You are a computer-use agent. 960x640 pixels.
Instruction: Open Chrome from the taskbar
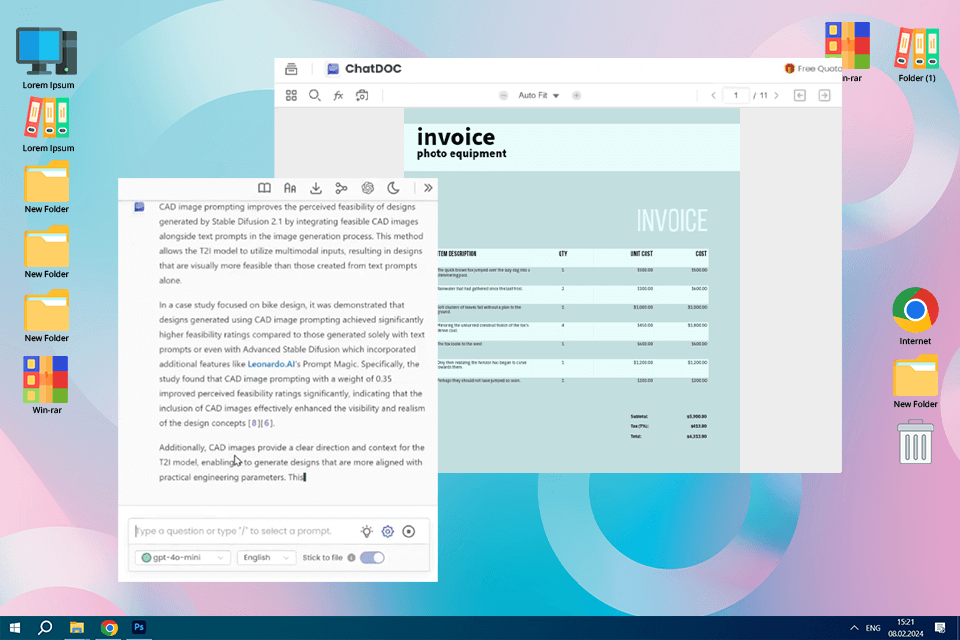109,627
